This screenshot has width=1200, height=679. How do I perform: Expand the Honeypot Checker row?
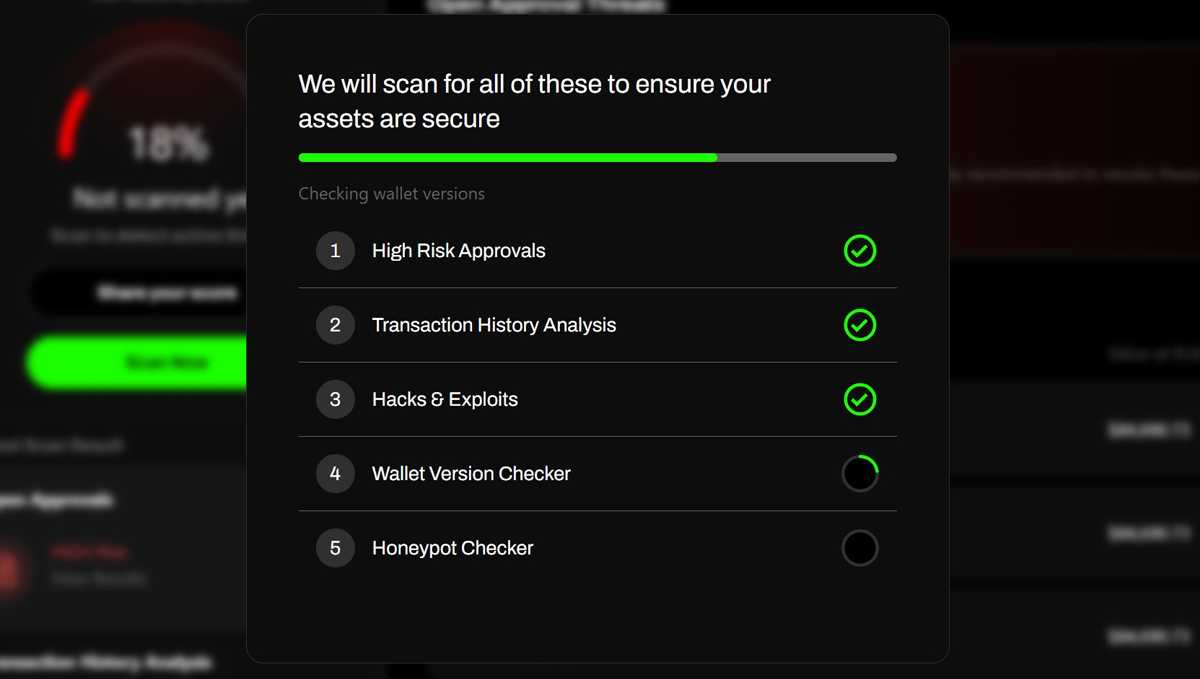click(597, 547)
